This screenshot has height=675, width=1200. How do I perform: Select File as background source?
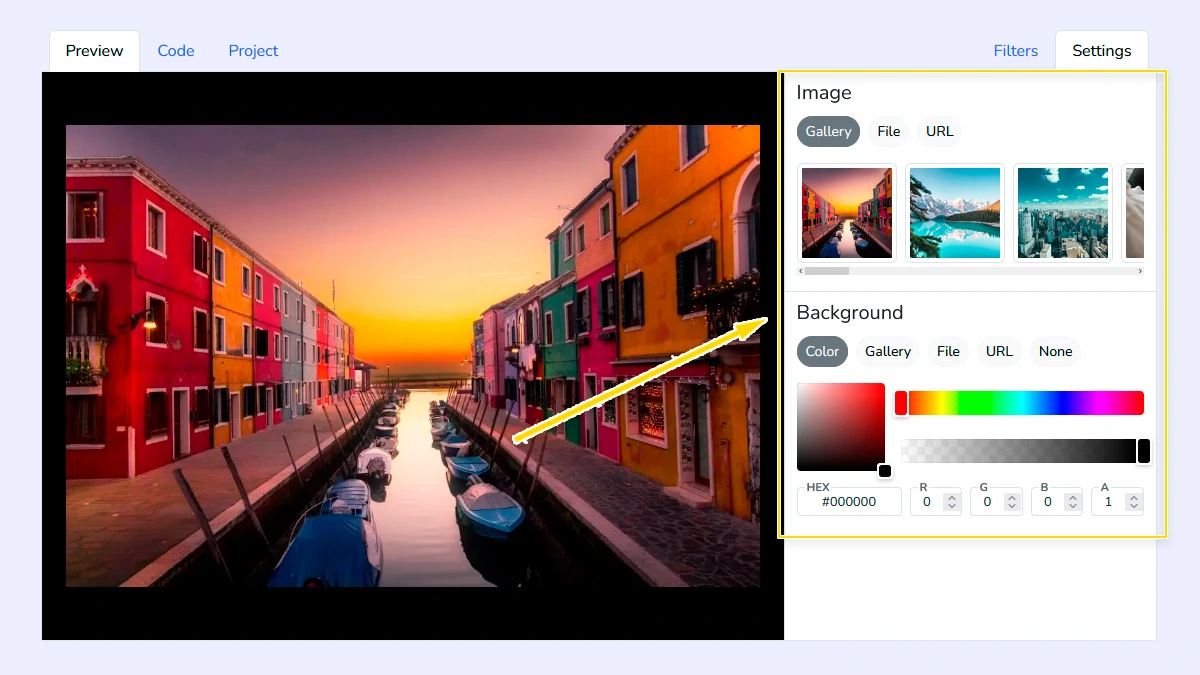(x=948, y=351)
